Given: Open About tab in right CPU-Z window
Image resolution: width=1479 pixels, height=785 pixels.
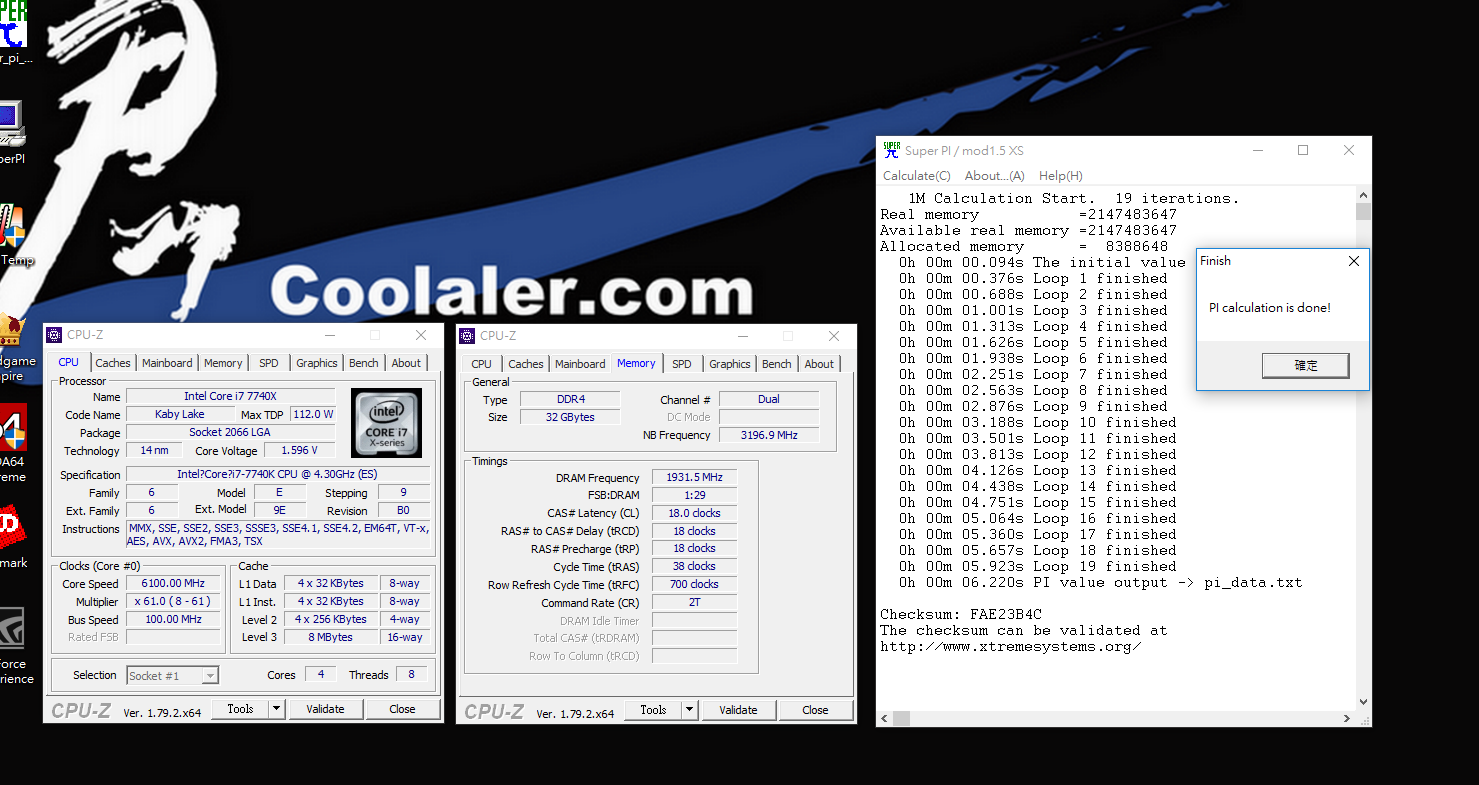Looking at the screenshot, I should (819, 364).
